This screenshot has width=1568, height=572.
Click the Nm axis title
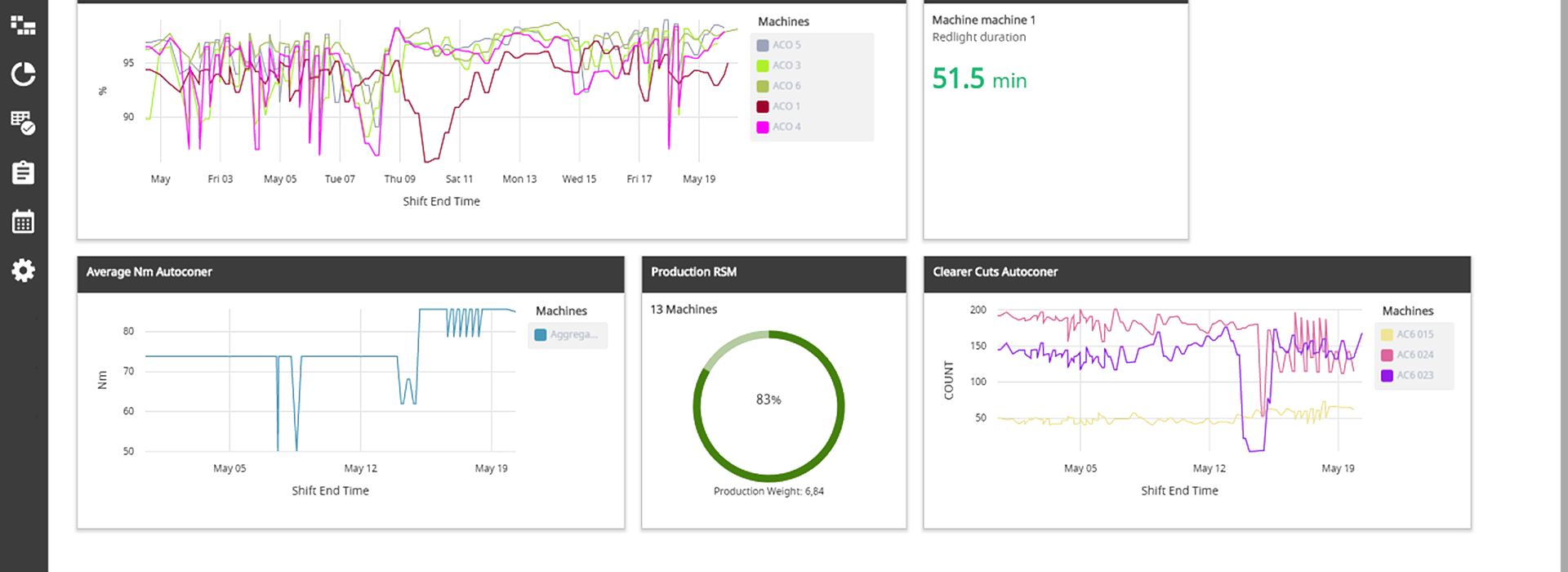(102, 380)
